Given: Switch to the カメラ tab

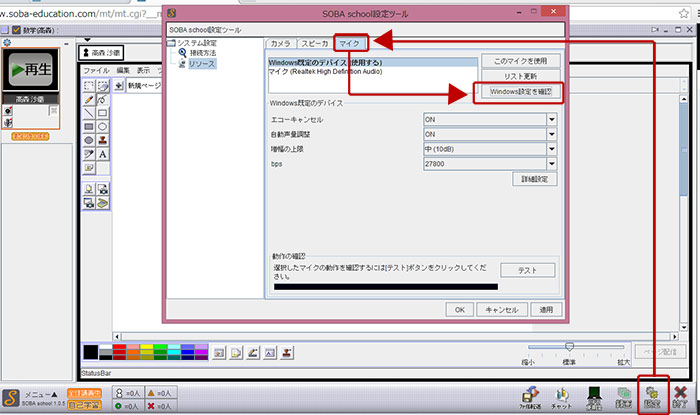Looking at the screenshot, I should pyautogui.click(x=280, y=43).
